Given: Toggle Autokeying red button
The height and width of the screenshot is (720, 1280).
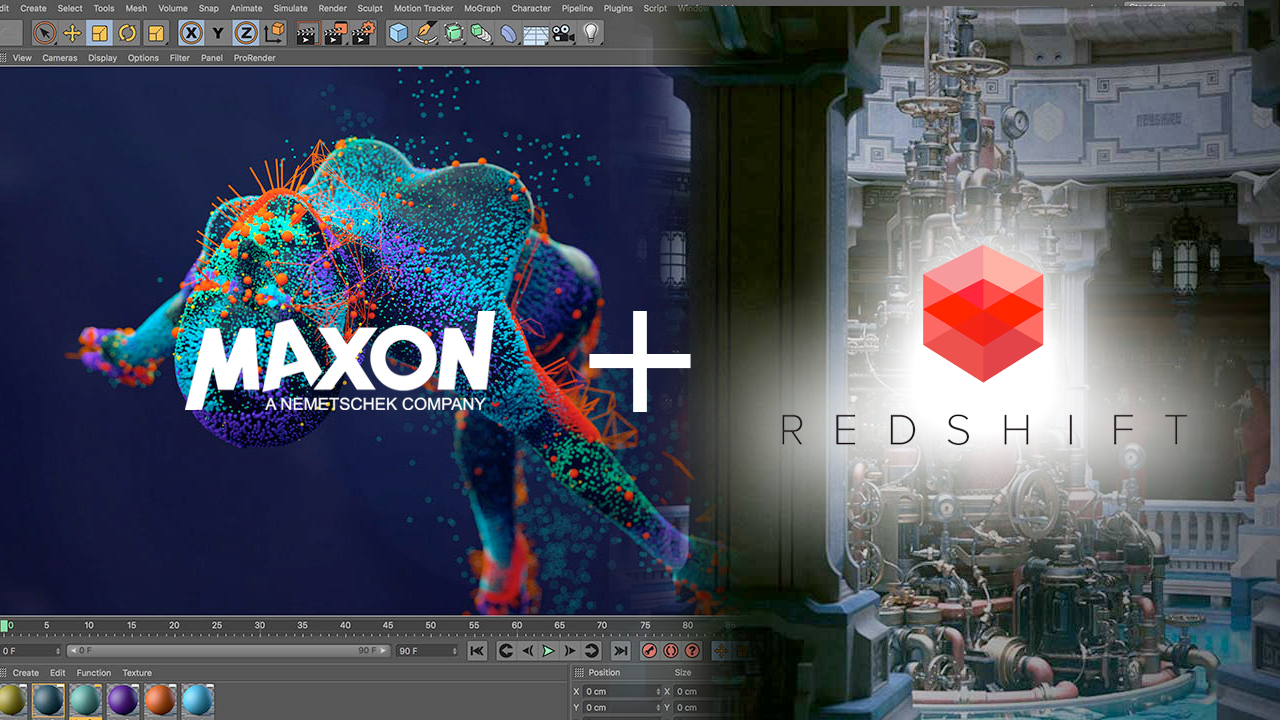Looking at the screenshot, I should point(670,651).
